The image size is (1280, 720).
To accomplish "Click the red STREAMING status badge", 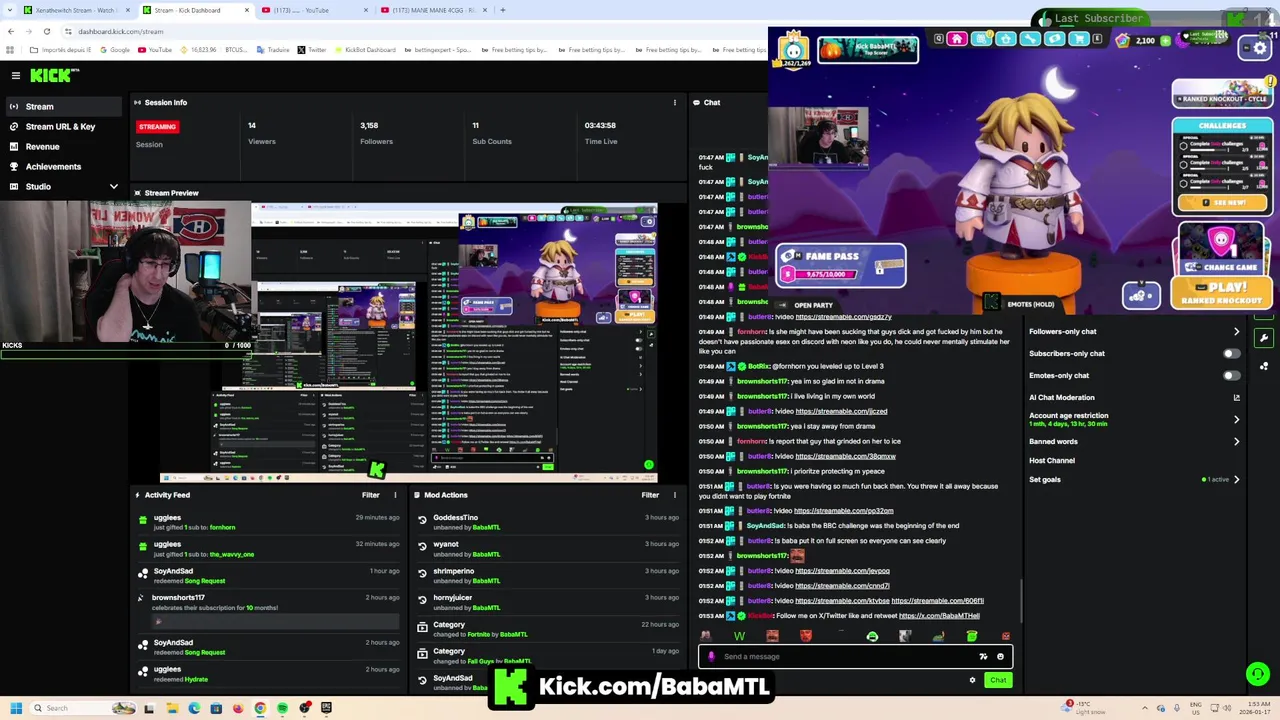I will pyautogui.click(x=157, y=127).
